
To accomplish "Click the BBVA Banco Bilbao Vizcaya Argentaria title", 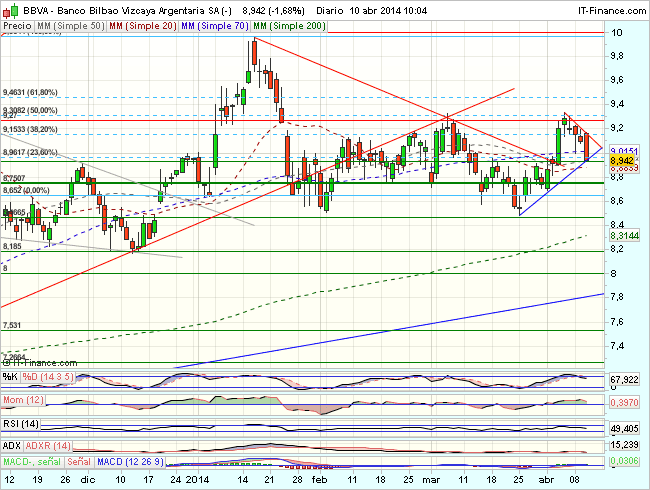I will pyautogui.click(x=127, y=11).
